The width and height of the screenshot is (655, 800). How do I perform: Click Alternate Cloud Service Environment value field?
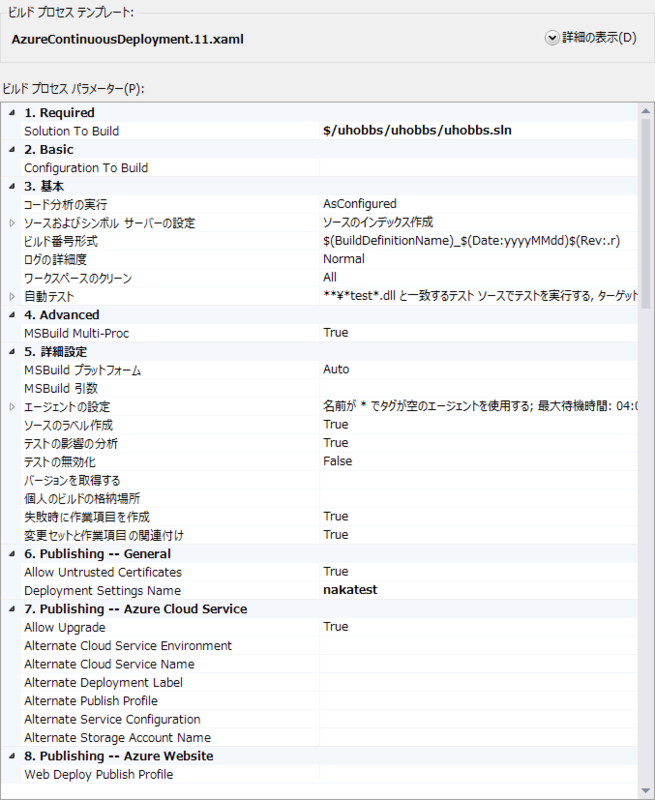[x=478, y=645]
